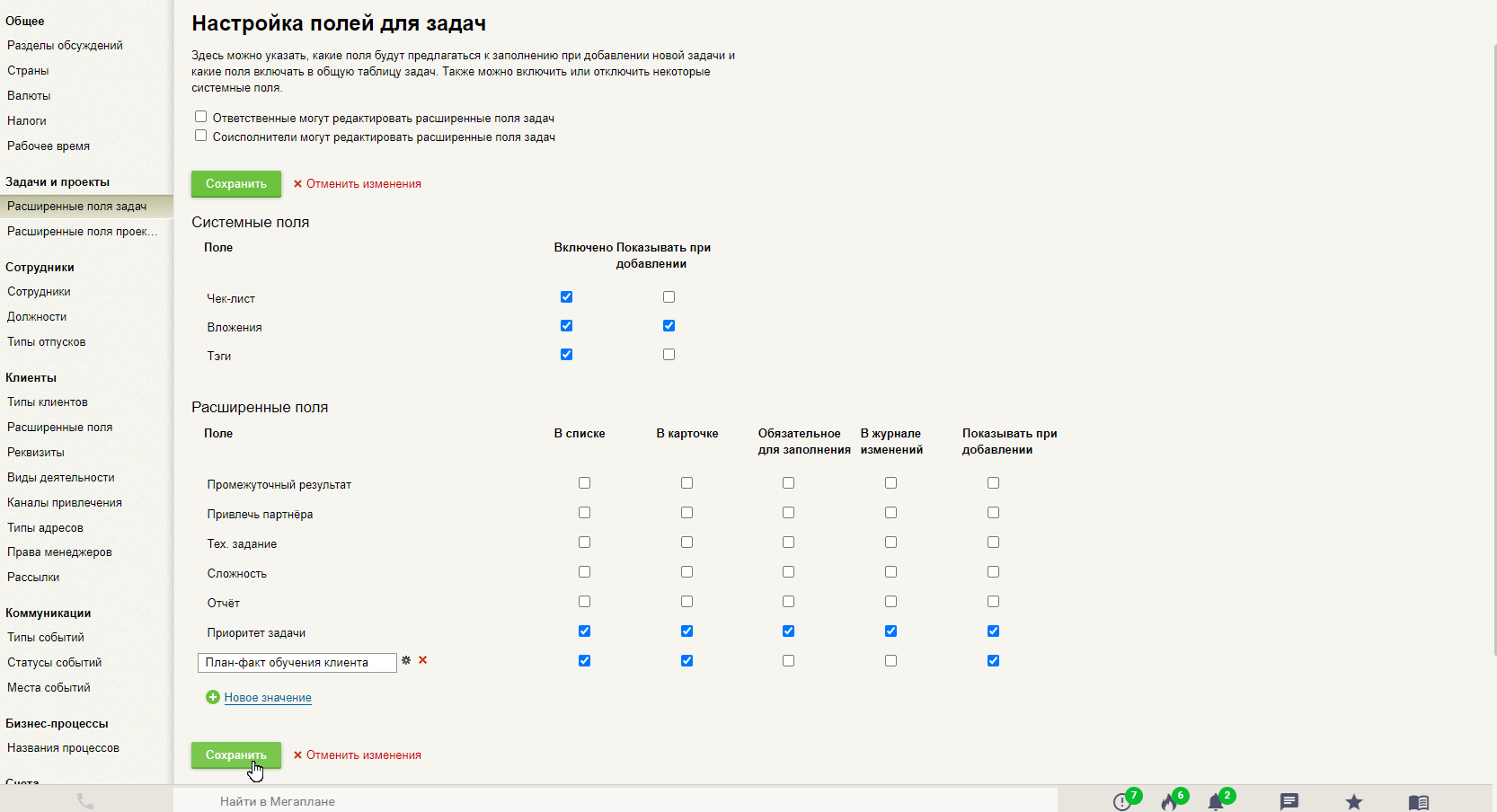Image resolution: width=1497 pixels, height=812 pixels.
Task: Check В карточке for Привлечь партнёра
Action: click(687, 513)
